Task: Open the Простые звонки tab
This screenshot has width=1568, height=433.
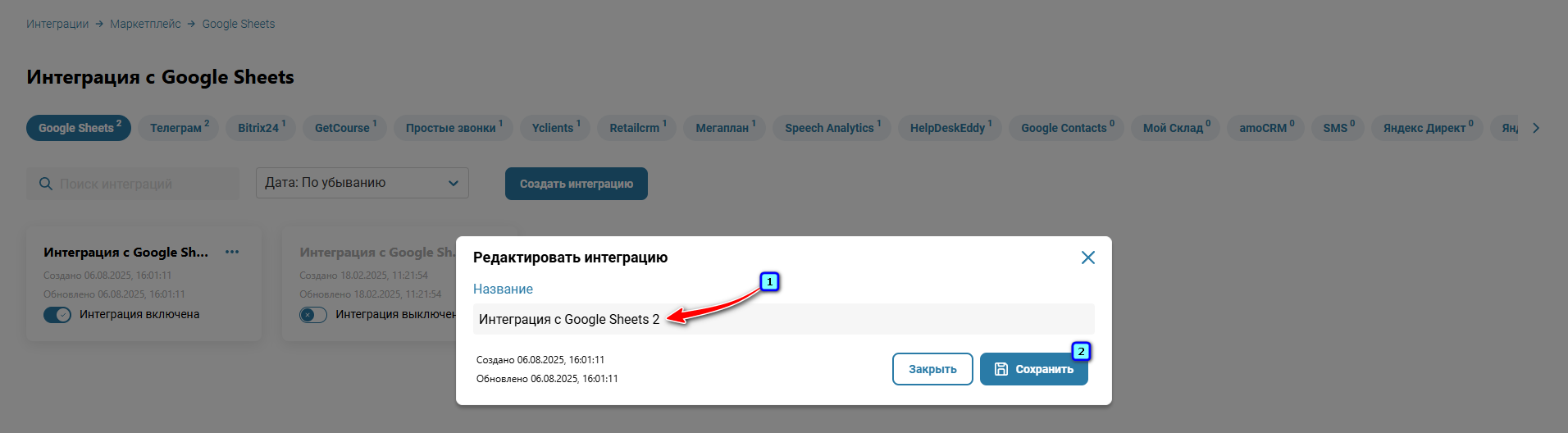Action: (454, 128)
